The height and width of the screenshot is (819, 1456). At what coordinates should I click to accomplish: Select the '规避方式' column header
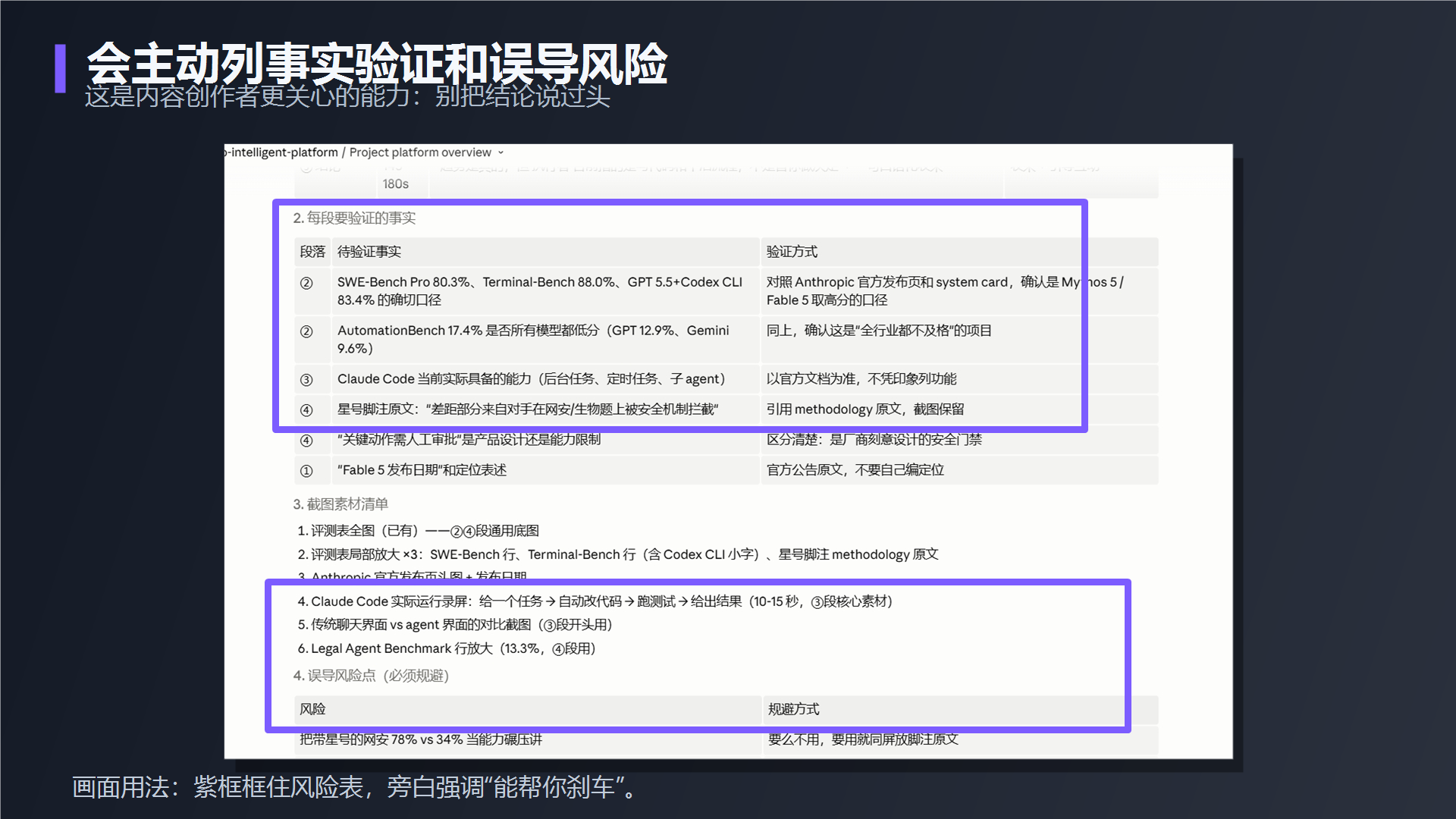961,709
